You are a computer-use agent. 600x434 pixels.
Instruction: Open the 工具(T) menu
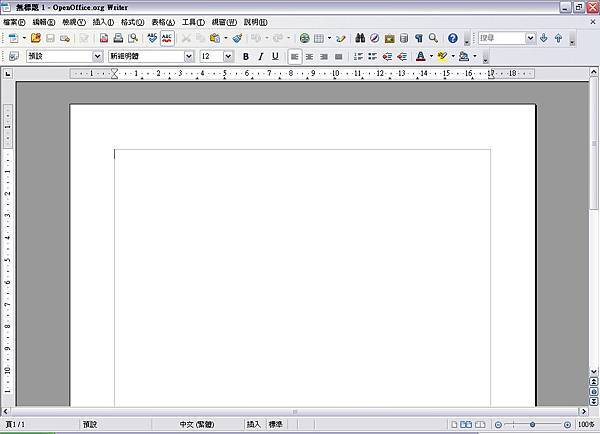pos(193,22)
